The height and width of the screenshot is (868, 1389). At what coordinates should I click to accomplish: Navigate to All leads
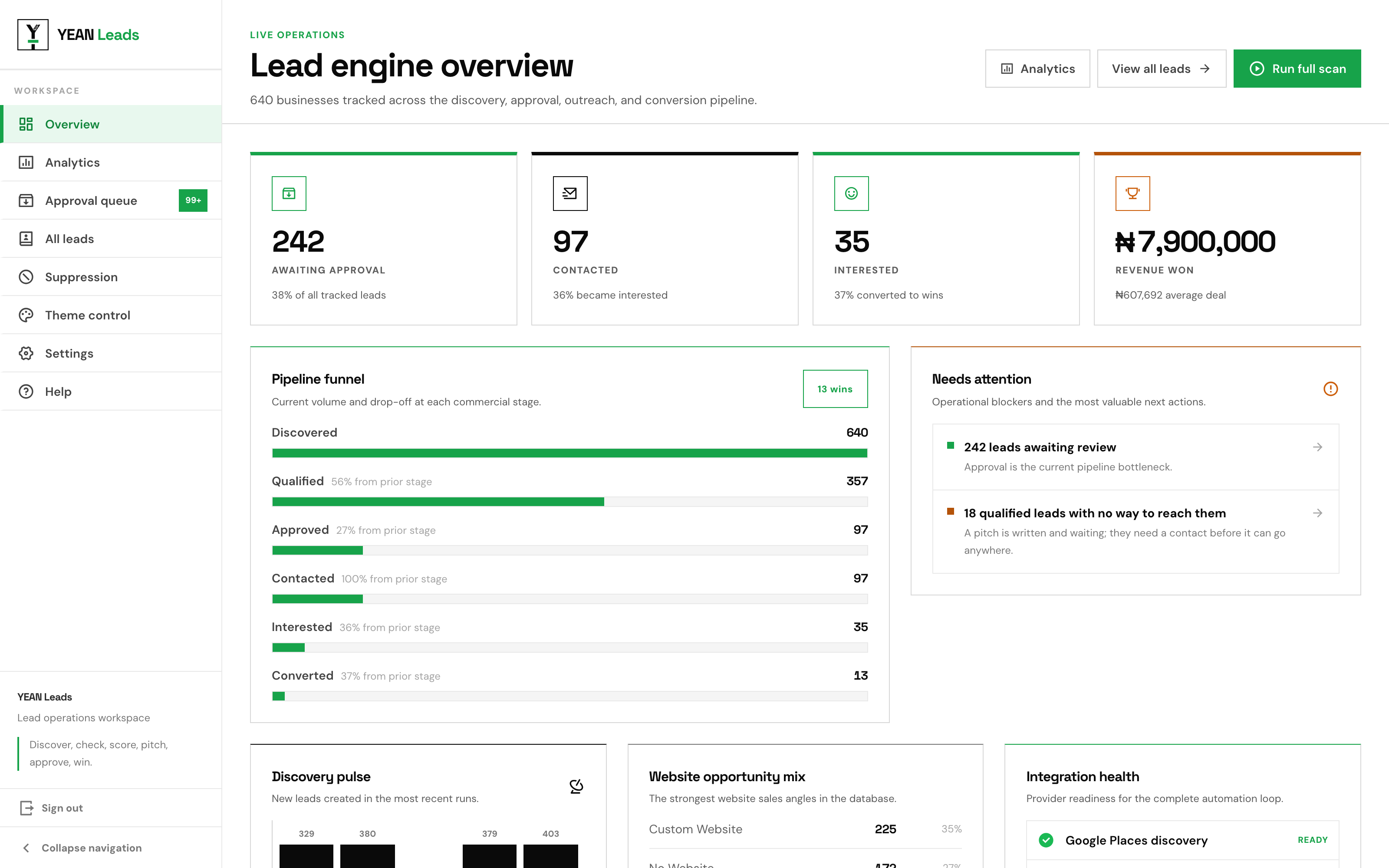coord(112,239)
